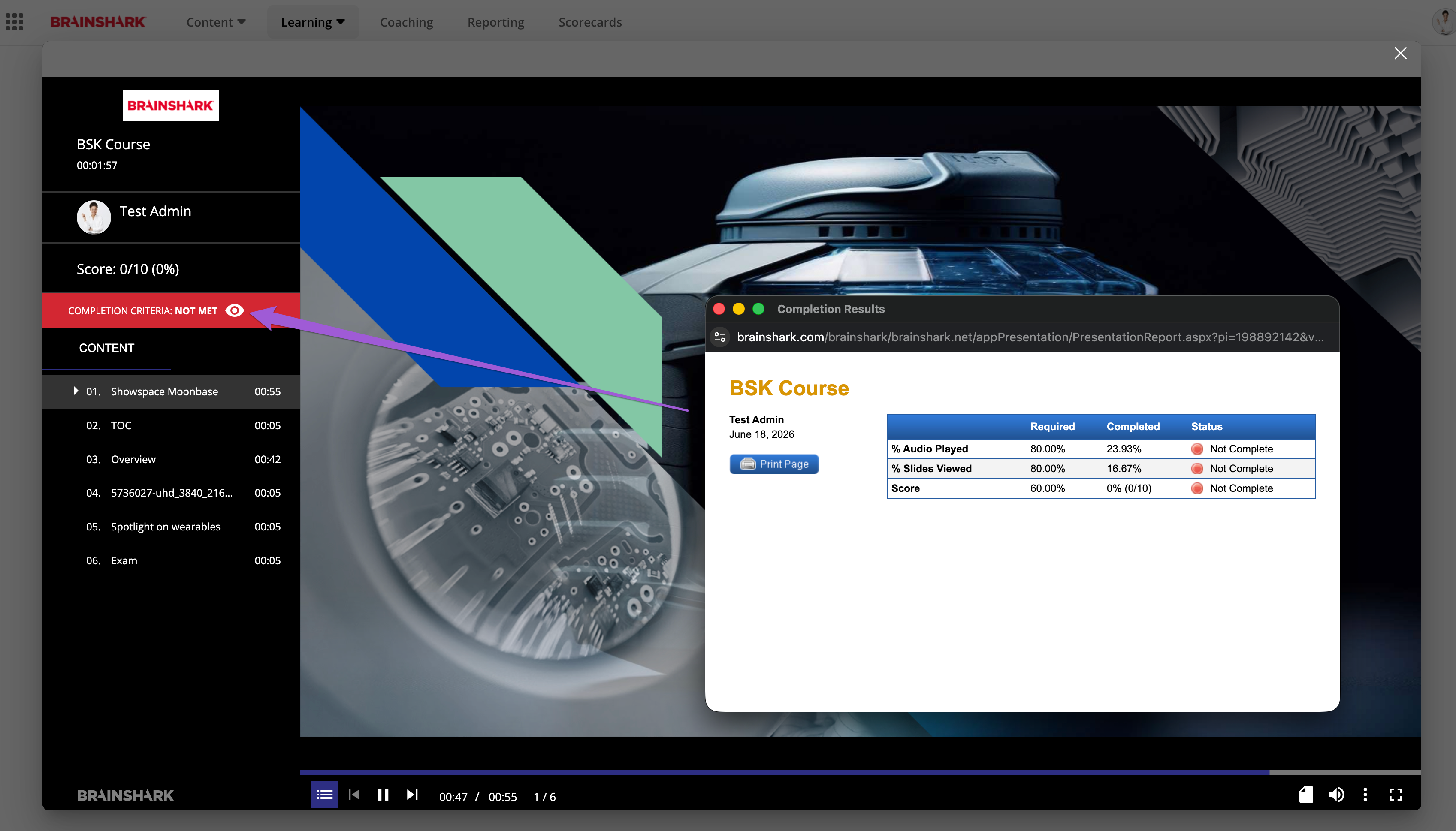Mute the presentation volume
Viewport: 1456px width, 831px height.
(x=1336, y=795)
